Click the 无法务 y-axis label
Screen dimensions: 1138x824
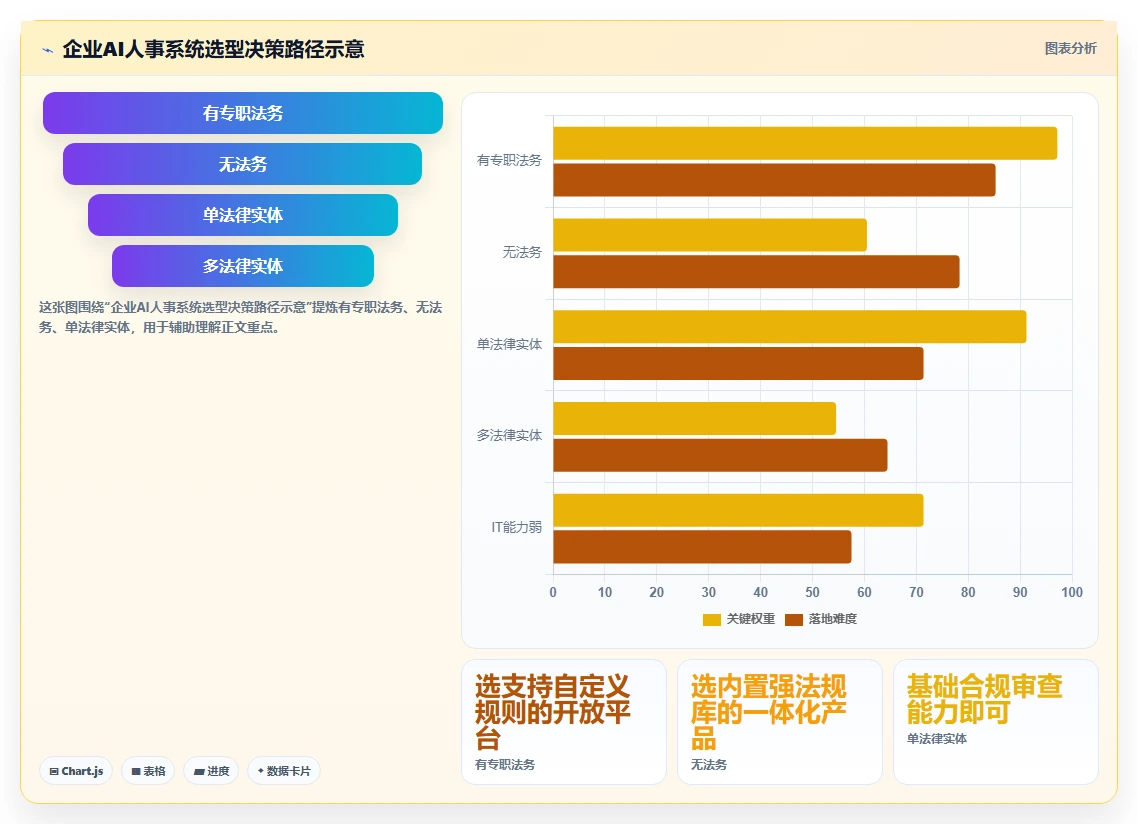[x=522, y=253]
